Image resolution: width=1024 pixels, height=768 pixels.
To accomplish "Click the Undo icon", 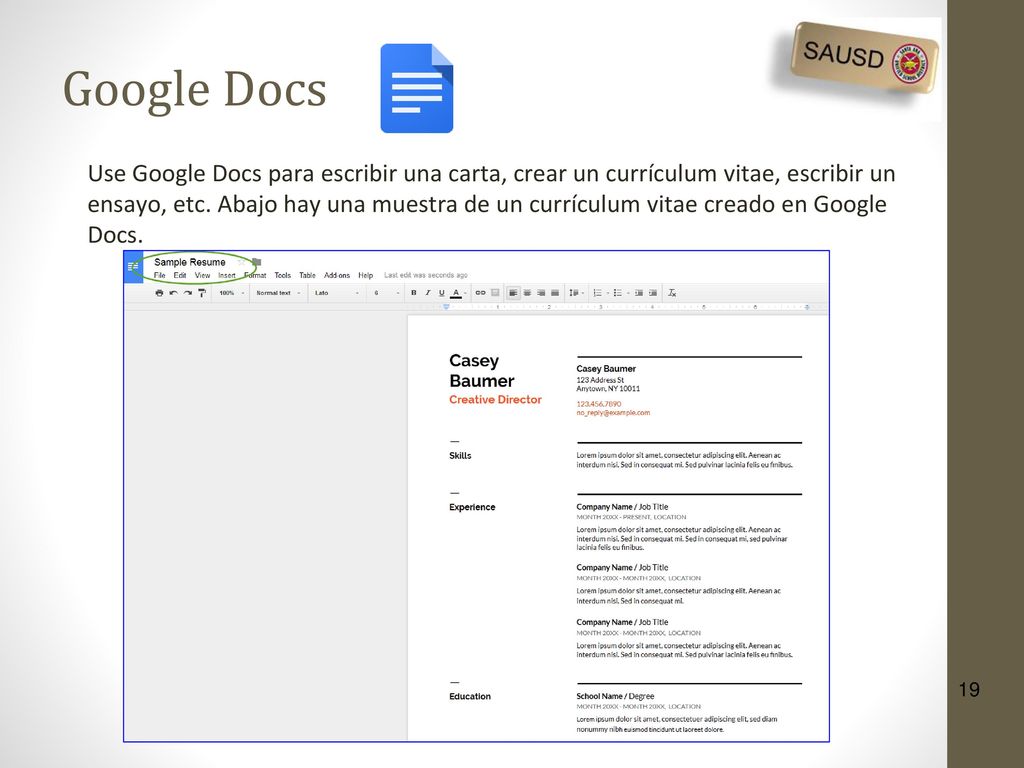I will [174, 293].
